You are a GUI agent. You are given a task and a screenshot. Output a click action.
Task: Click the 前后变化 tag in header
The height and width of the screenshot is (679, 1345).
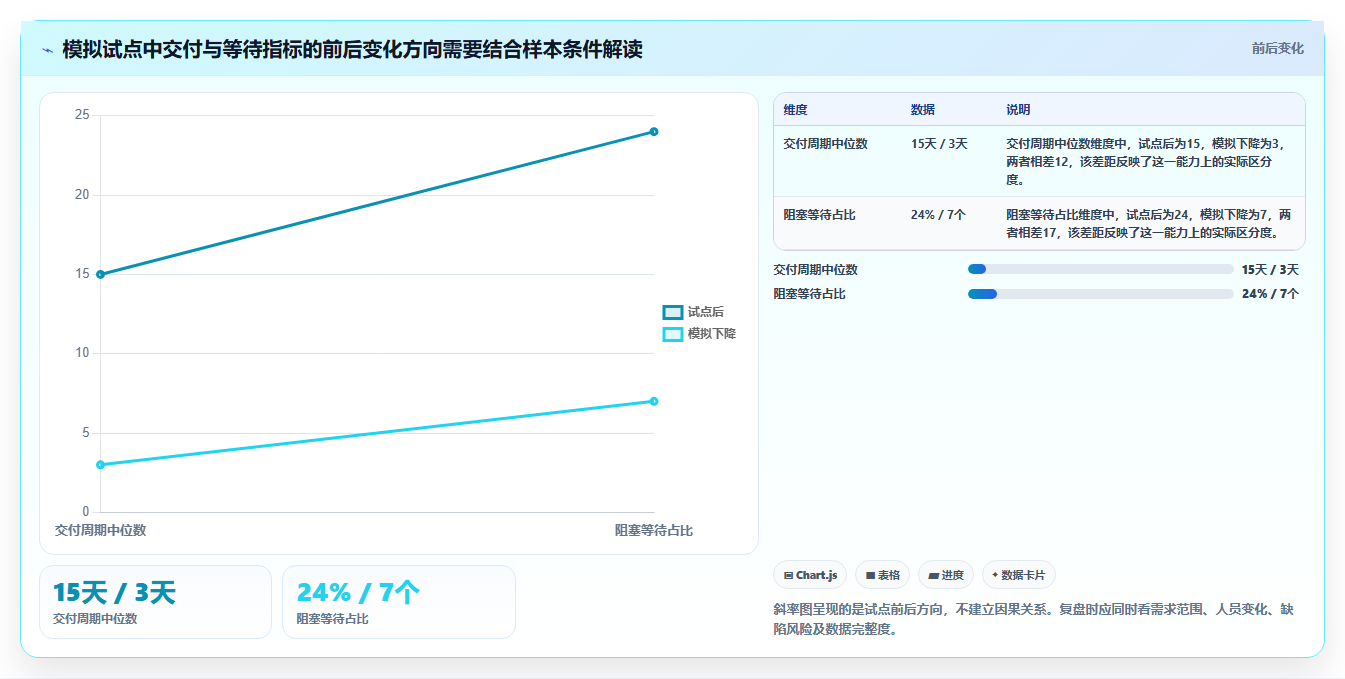coord(1277,48)
